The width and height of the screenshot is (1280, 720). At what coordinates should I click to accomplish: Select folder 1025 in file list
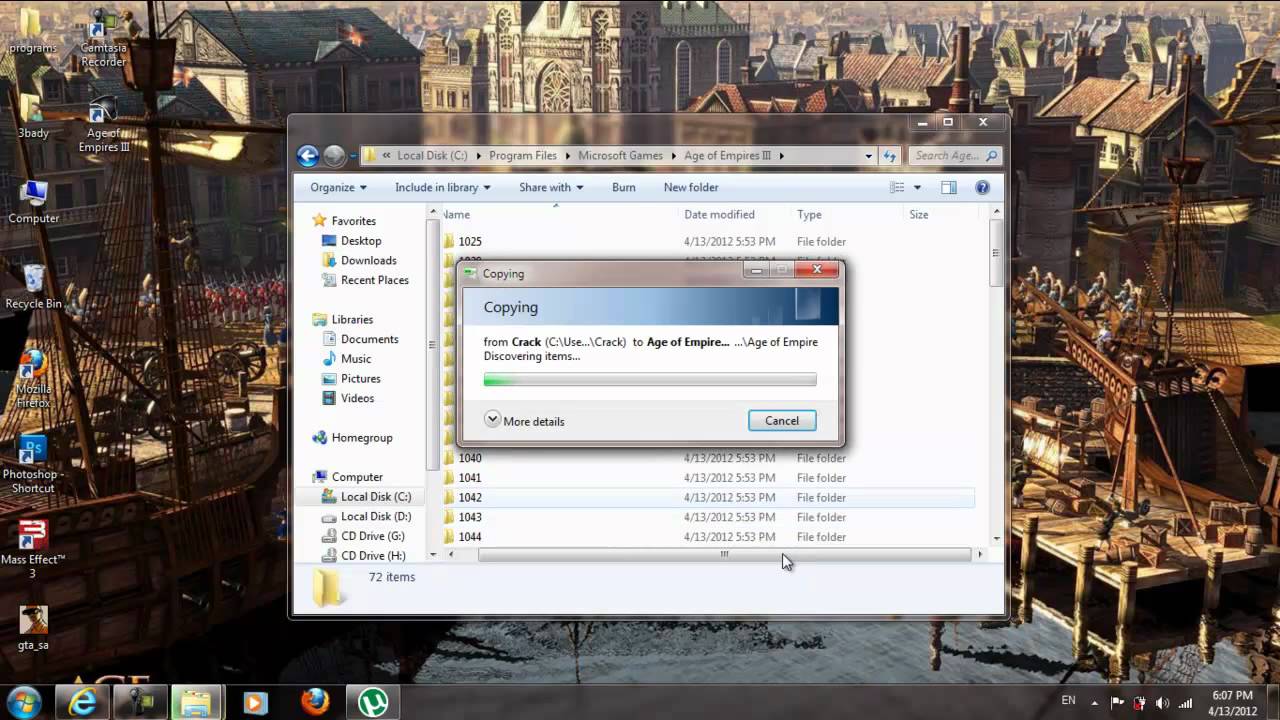click(707, 241)
